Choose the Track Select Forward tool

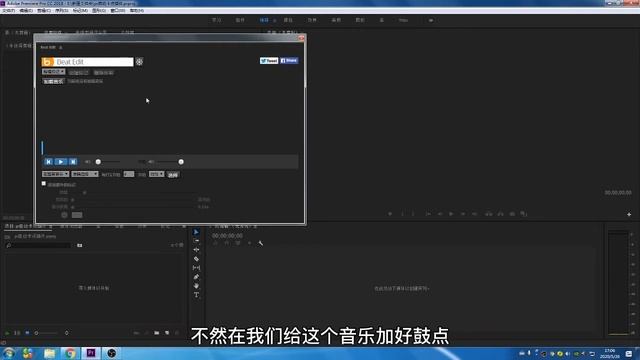(196, 241)
